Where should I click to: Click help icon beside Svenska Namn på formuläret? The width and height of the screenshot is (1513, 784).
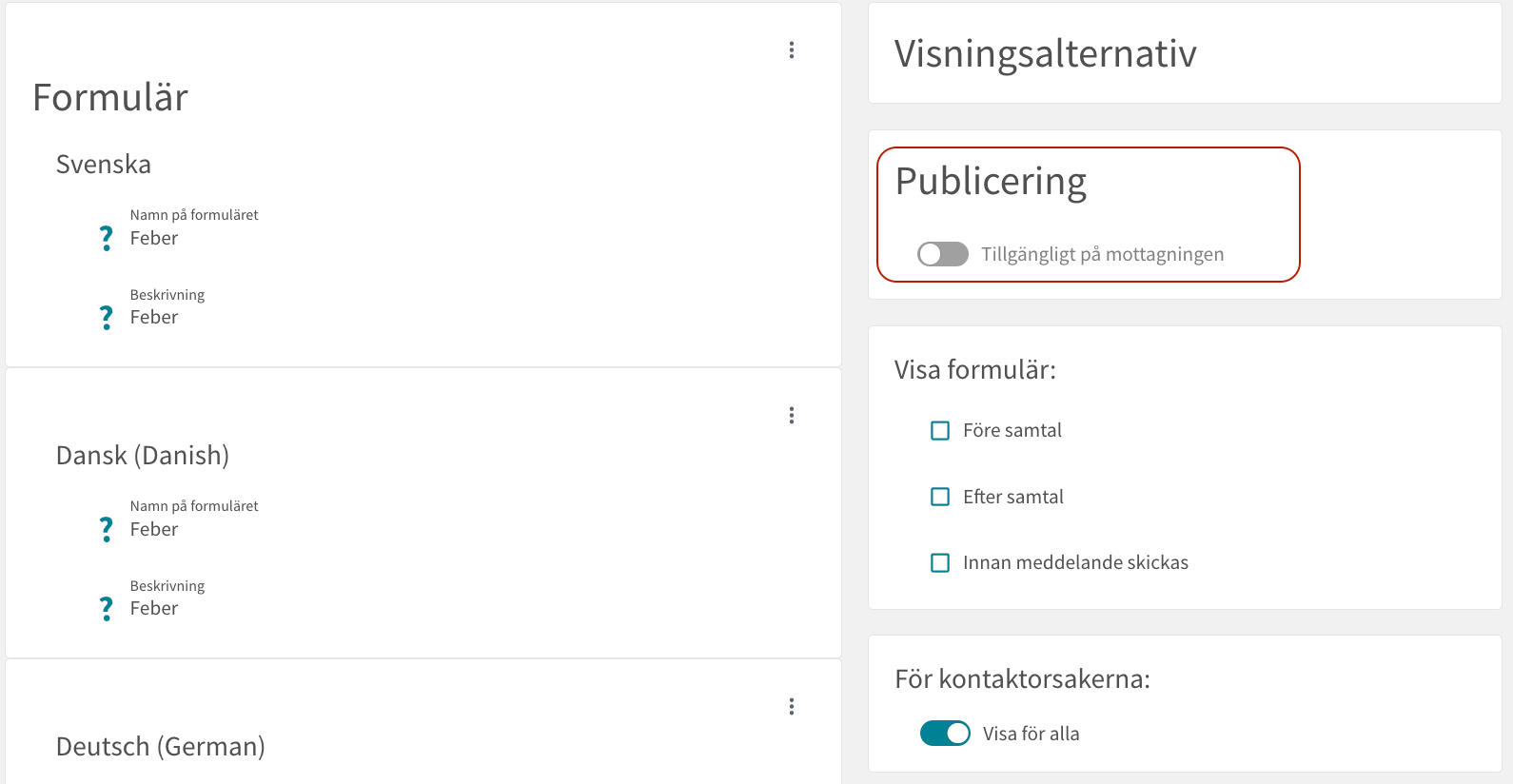107,238
